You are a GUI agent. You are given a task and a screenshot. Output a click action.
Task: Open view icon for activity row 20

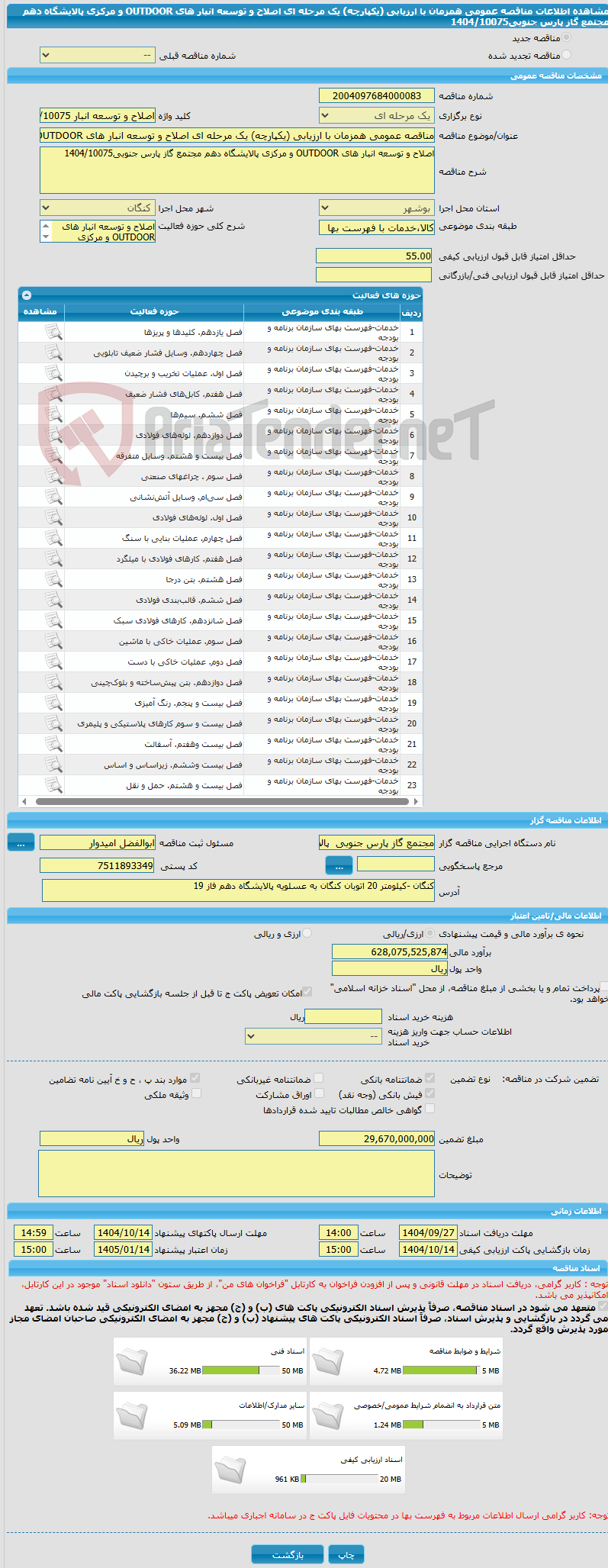coord(53,723)
